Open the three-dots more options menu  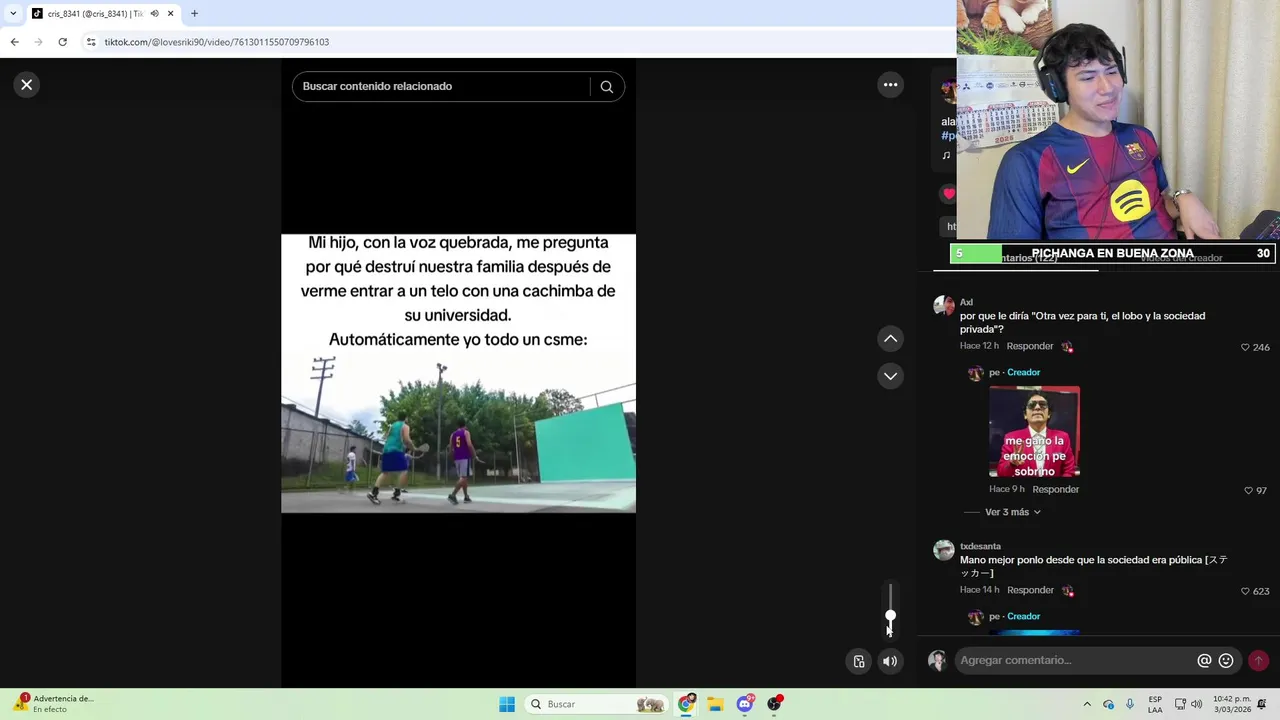pos(890,85)
